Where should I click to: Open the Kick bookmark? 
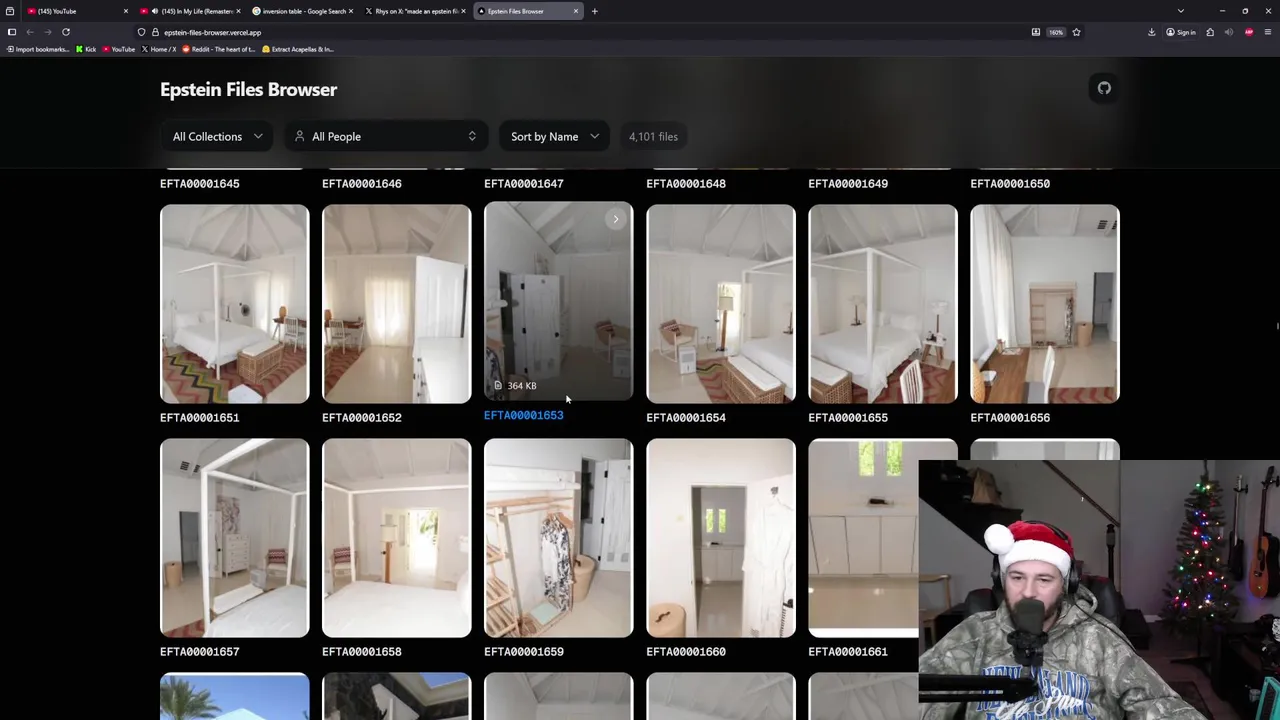point(86,49)
